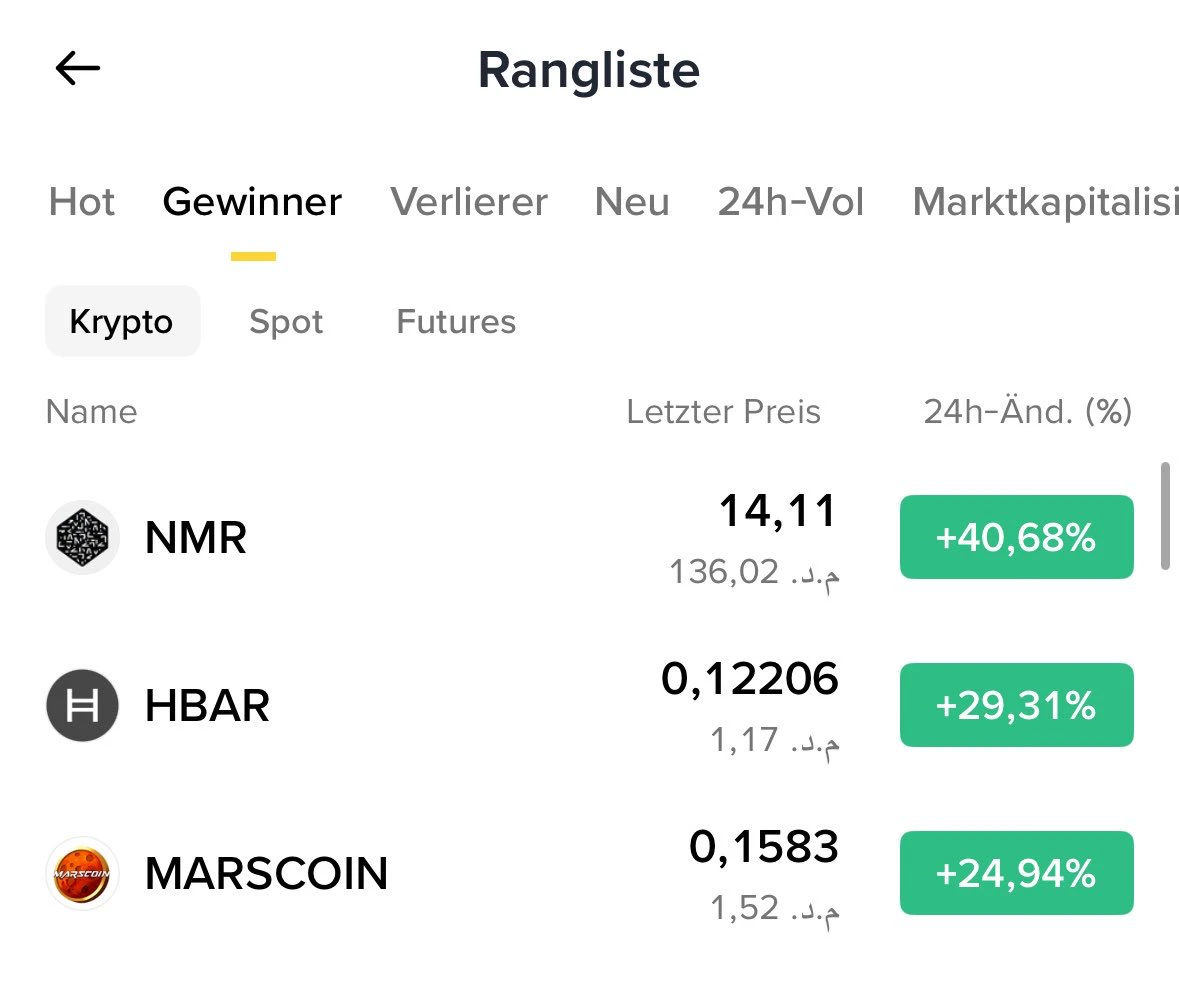Viewport: 1179px width, 988px height.
Task: Tap the +24,94% MARSCOIN badge
Action: 1017,873
